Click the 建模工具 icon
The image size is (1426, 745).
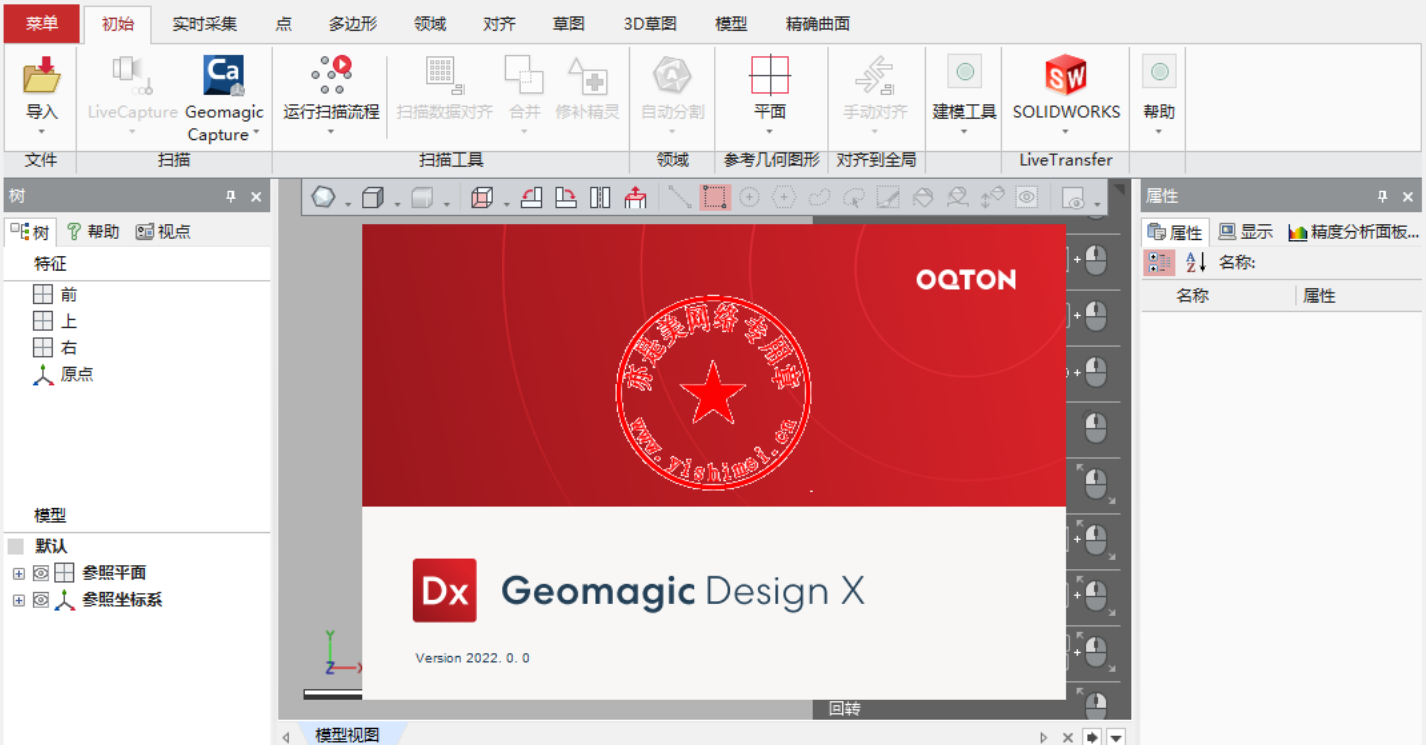(965, 72)
